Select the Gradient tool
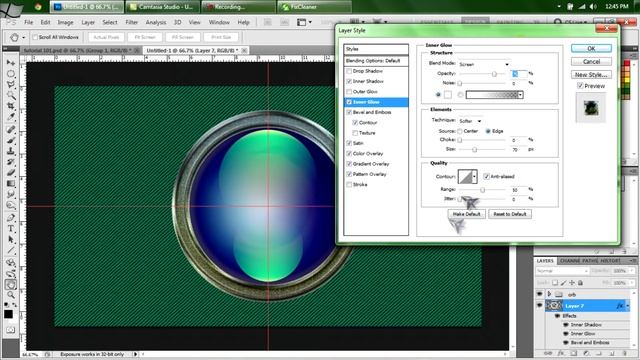Viewport: 640px width, 360px height. point(11,184)
